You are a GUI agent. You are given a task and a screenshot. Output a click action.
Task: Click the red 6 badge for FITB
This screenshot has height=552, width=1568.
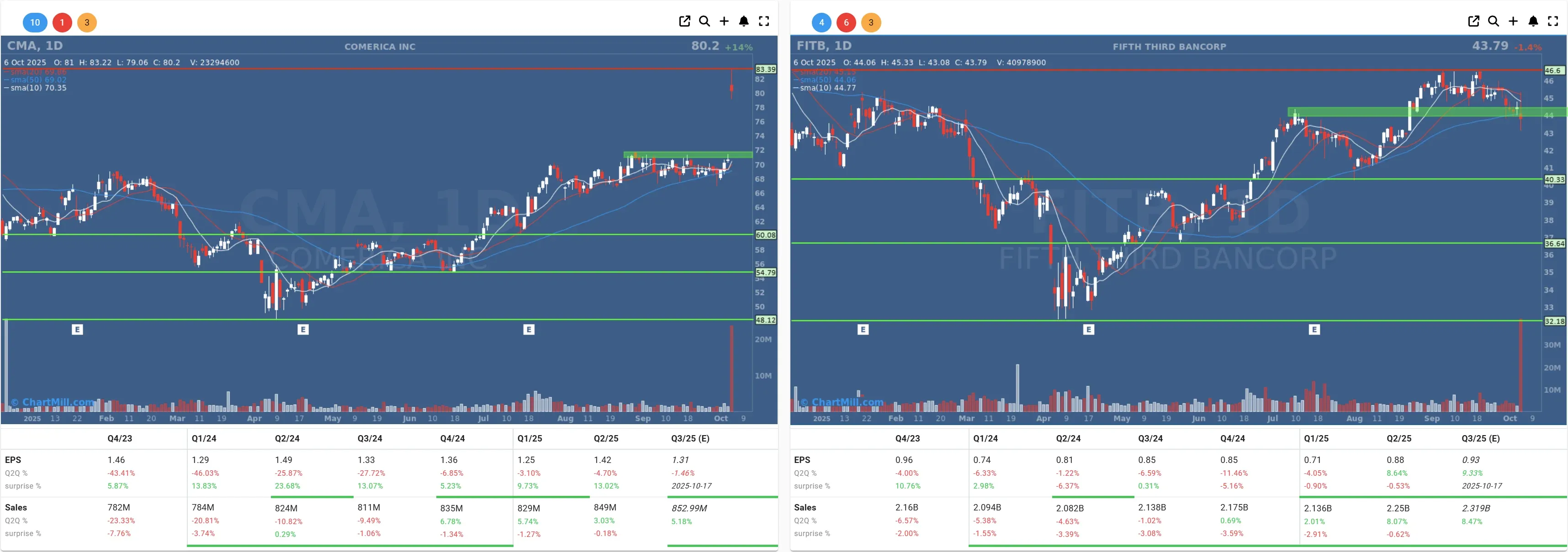[x=846, y=22]
